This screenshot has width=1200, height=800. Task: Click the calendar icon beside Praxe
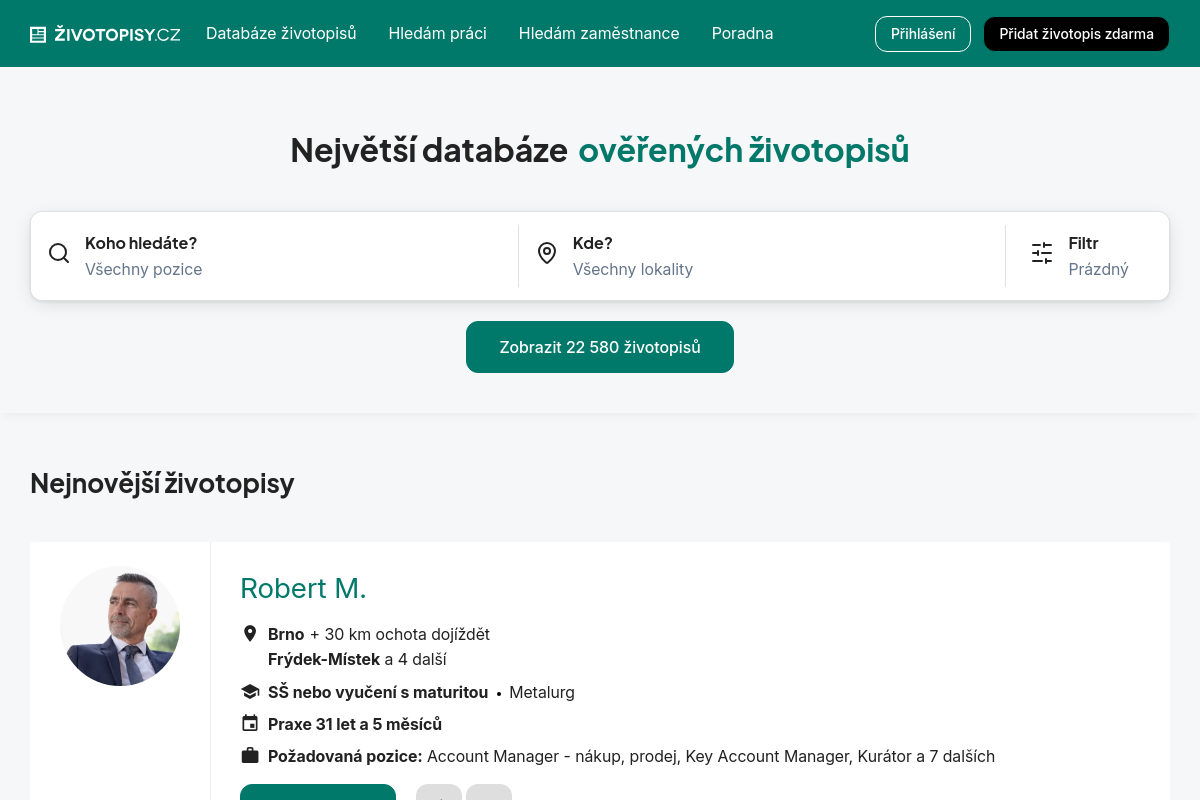(250, 724)
